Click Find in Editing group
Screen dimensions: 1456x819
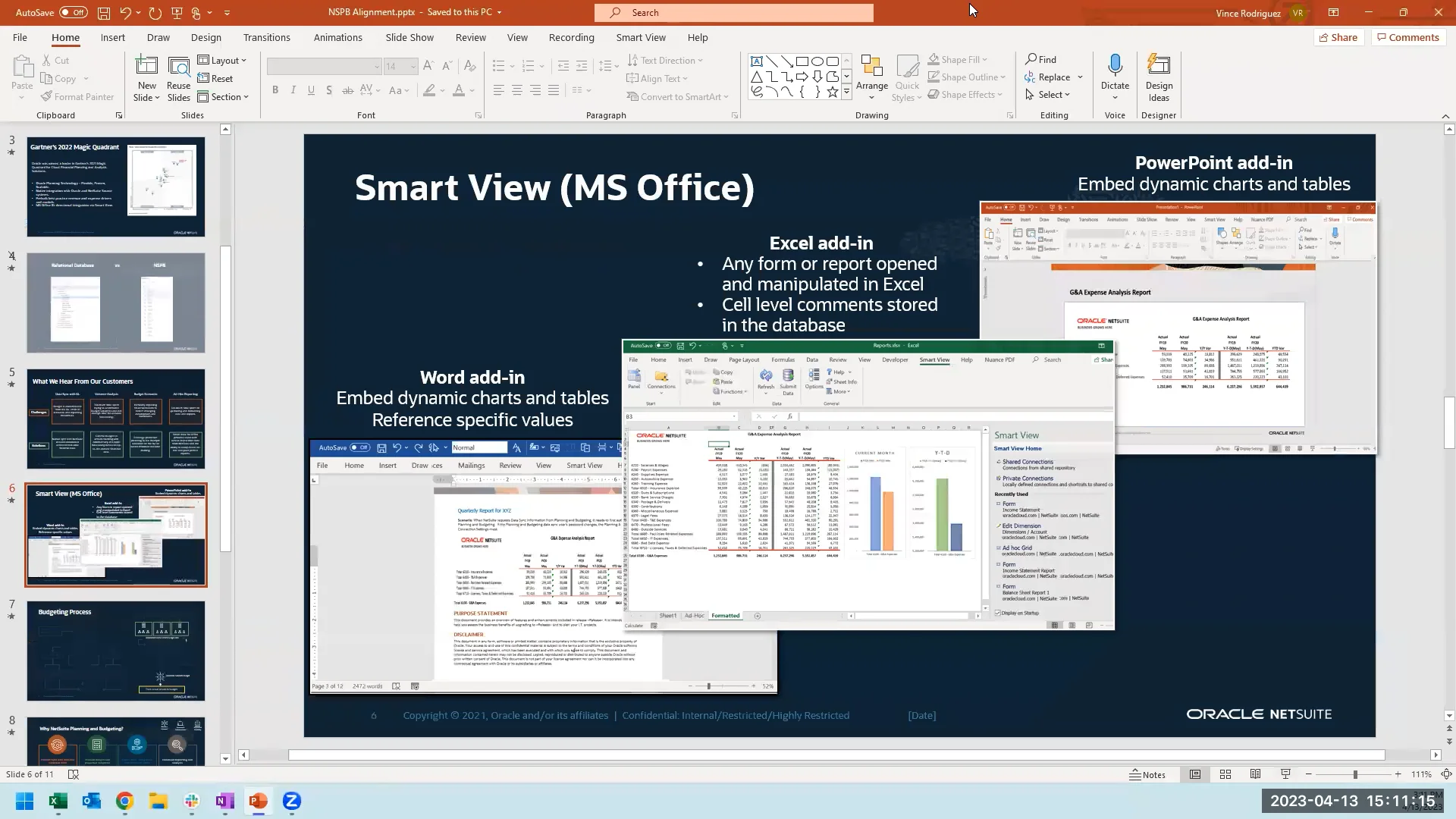(1040, 60)
